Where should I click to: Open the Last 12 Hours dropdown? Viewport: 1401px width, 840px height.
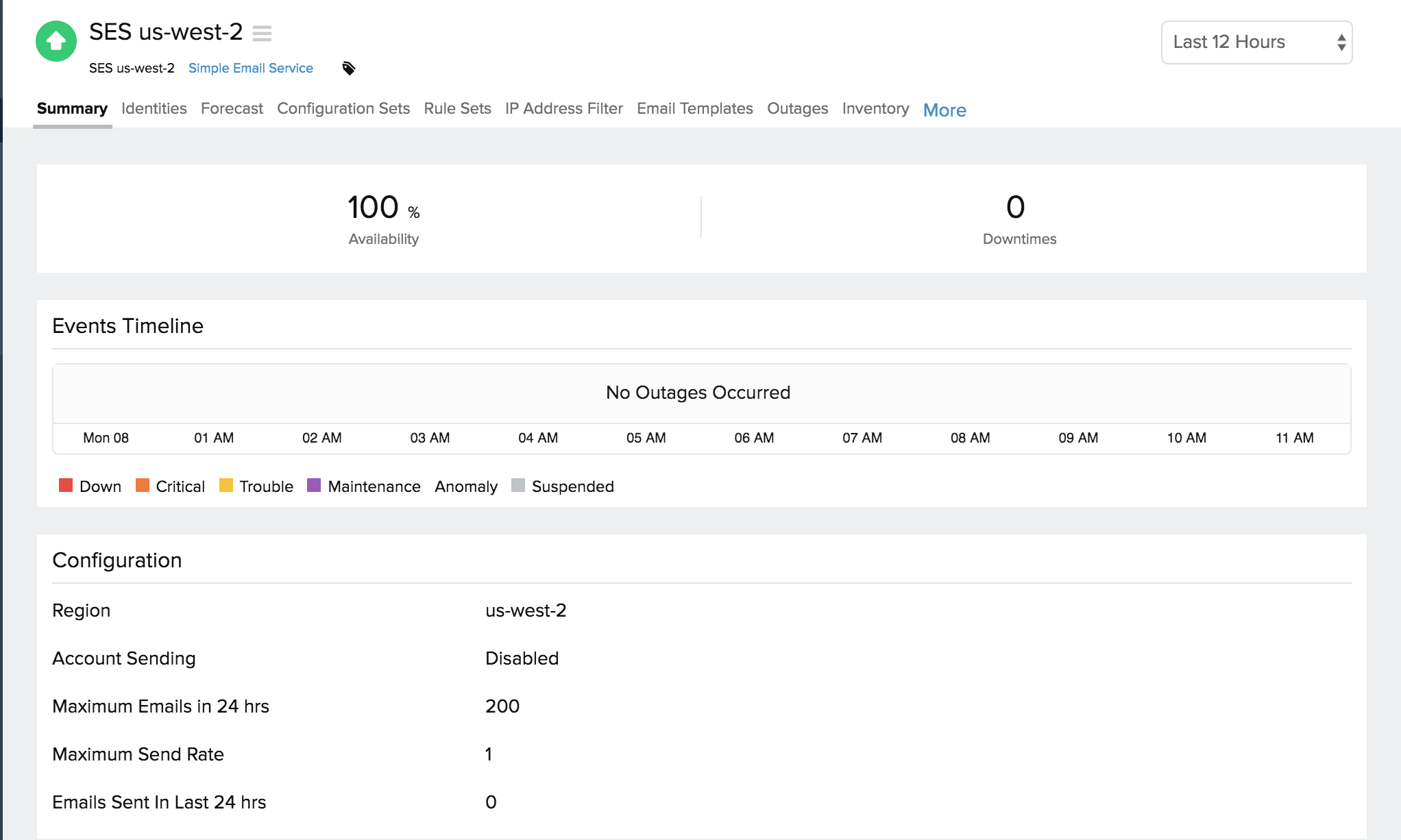tap(1256, 42)
